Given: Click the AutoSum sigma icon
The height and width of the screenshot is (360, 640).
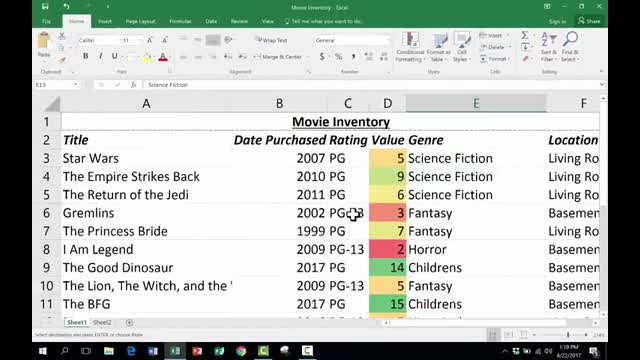Looking at the screenshot, I should tap(525, 36).
